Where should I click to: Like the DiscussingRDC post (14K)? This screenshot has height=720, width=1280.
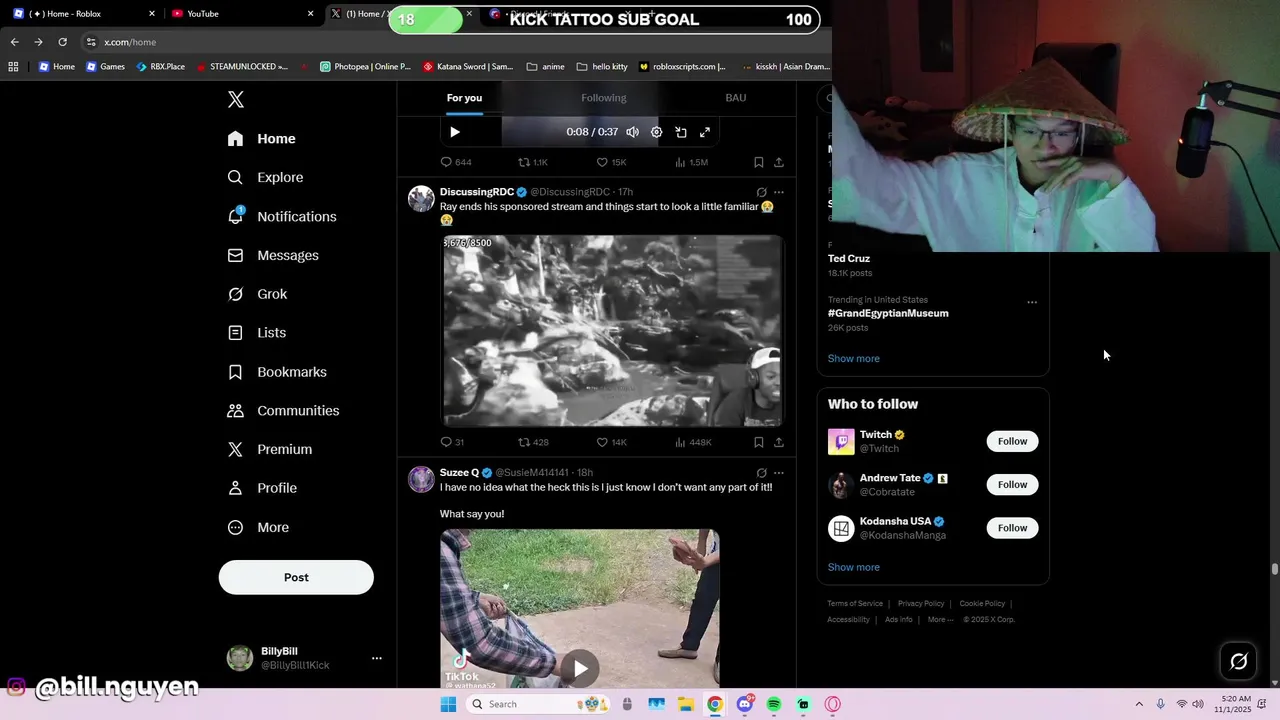click(x=611, y=442)
